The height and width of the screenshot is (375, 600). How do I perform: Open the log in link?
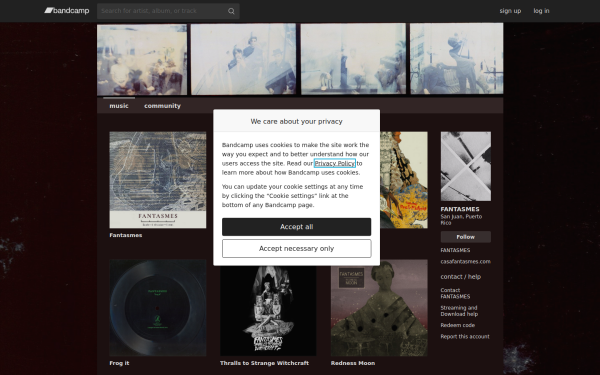(541, 11)
